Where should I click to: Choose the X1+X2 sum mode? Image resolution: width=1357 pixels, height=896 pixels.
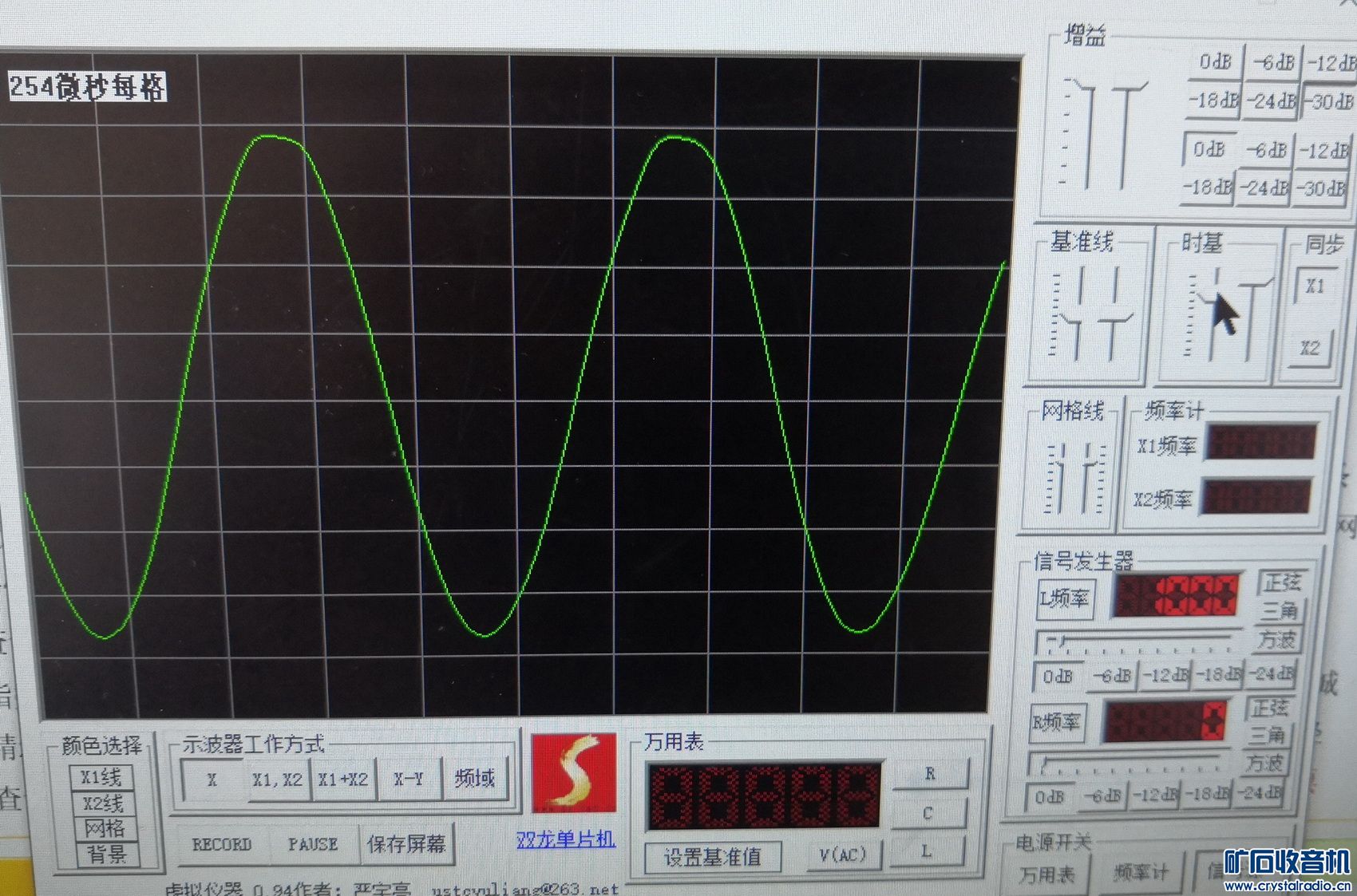(343, 780)
